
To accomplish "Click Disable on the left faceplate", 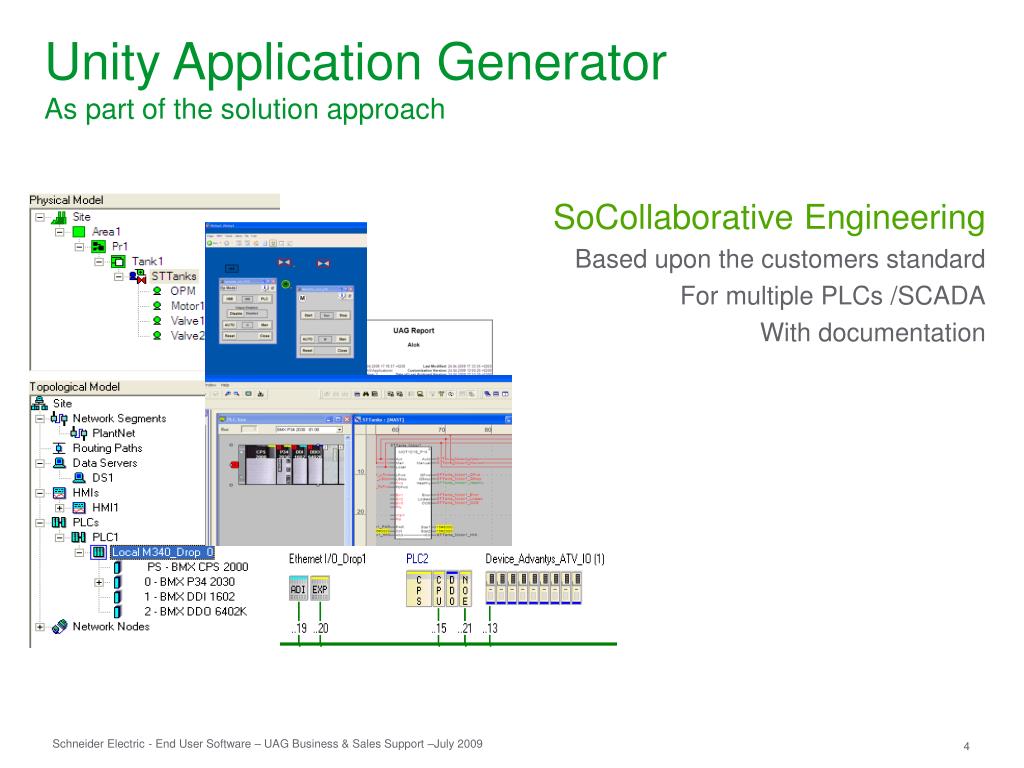I will [235, 313].
